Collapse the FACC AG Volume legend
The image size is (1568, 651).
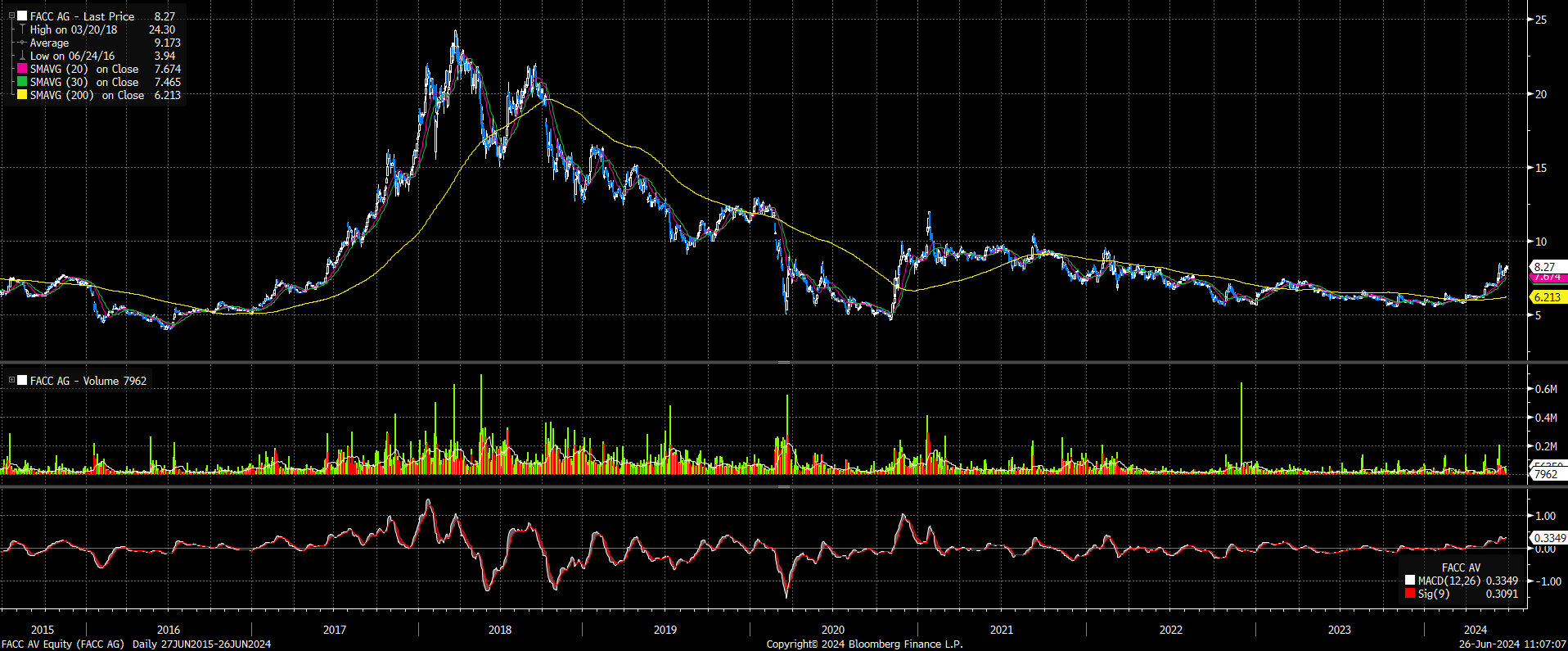tap(11, 380)
